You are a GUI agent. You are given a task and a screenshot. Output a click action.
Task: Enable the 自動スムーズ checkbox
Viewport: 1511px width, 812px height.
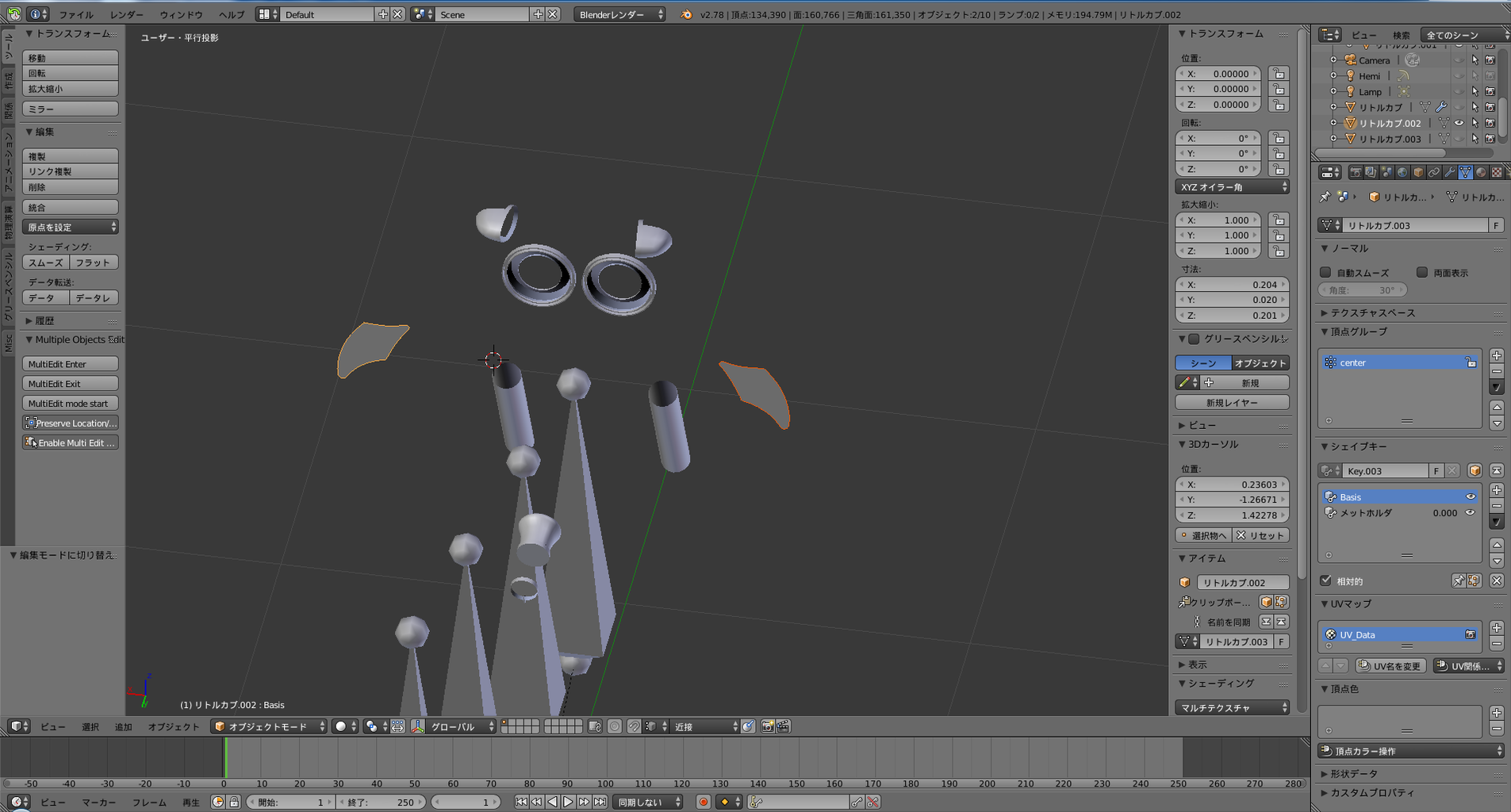point(1325,272)
